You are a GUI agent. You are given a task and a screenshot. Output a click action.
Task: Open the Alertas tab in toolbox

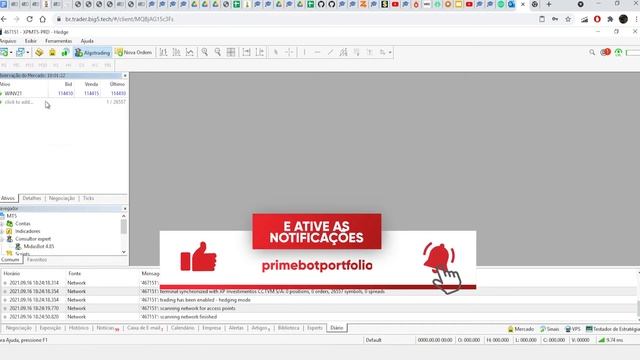236,328
